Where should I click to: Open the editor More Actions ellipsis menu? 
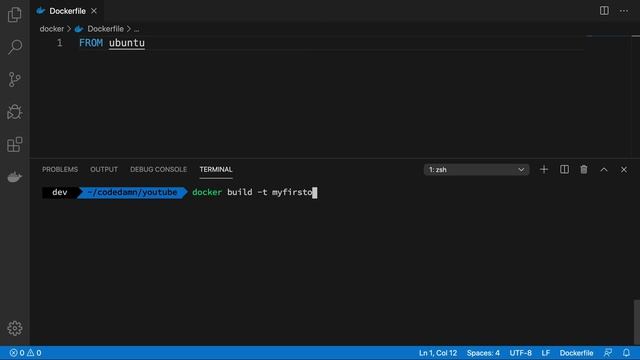point(624,11)
